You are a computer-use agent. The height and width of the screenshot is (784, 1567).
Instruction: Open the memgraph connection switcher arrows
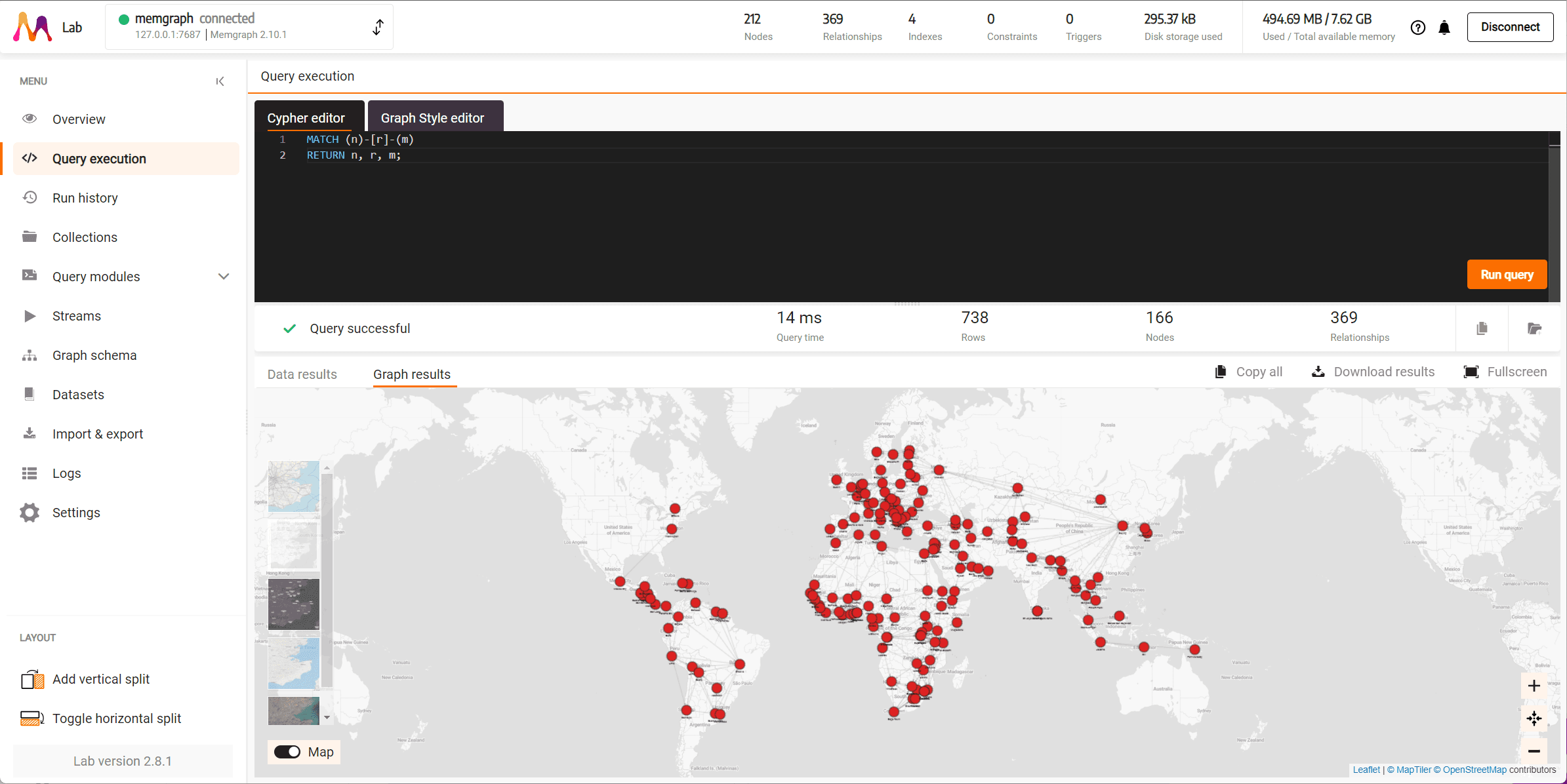pos(378,27)
